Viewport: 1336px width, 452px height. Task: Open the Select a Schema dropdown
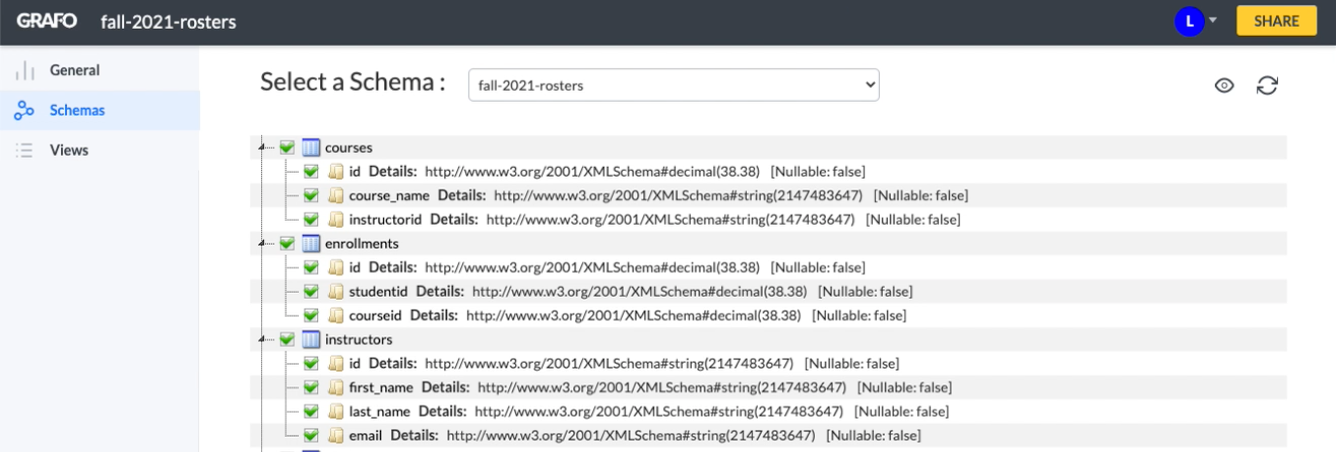pyautogui.click(x=674, y=85)
